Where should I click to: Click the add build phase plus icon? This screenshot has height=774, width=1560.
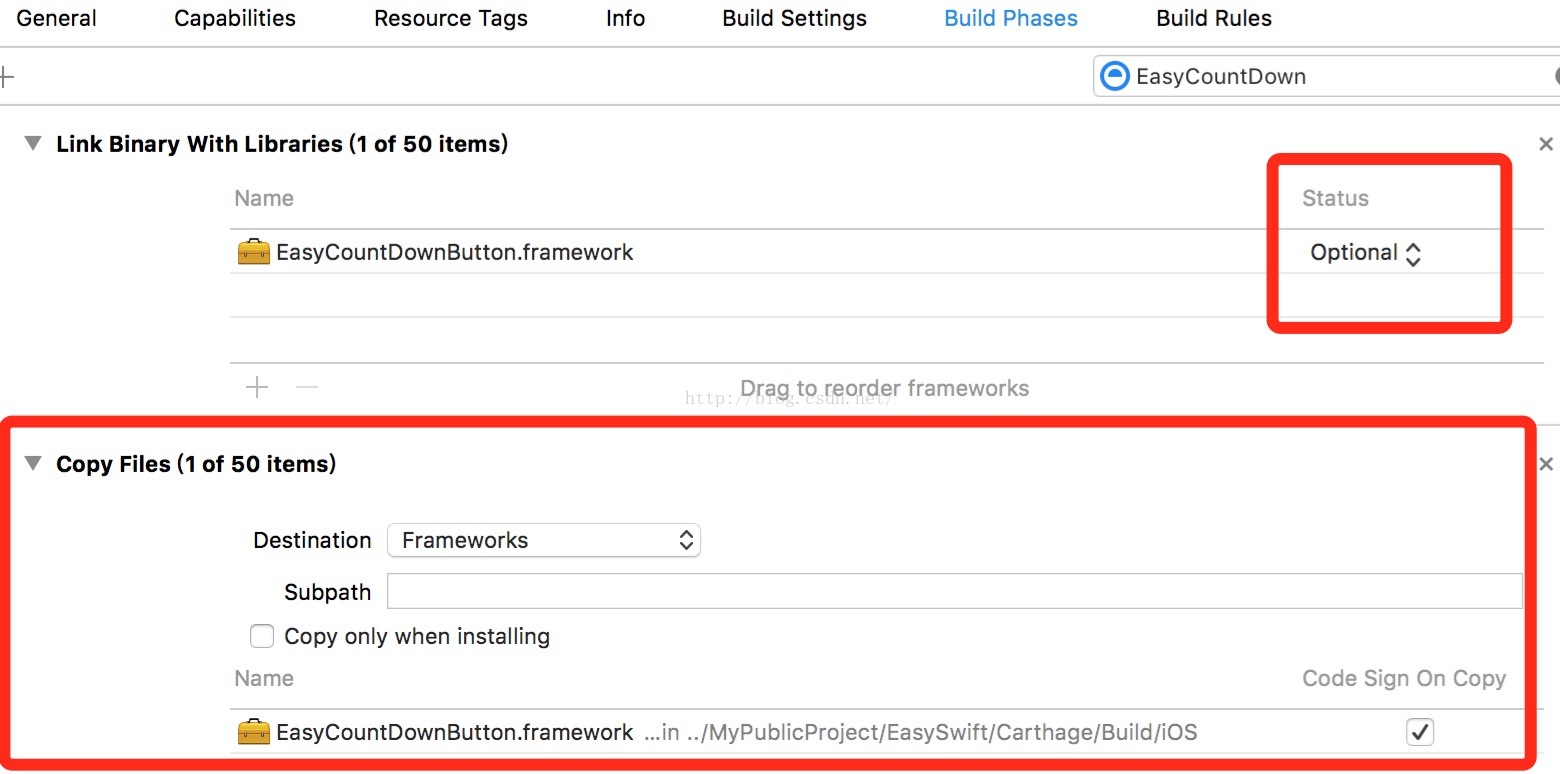pyautogui.click(x=6, y=76)
